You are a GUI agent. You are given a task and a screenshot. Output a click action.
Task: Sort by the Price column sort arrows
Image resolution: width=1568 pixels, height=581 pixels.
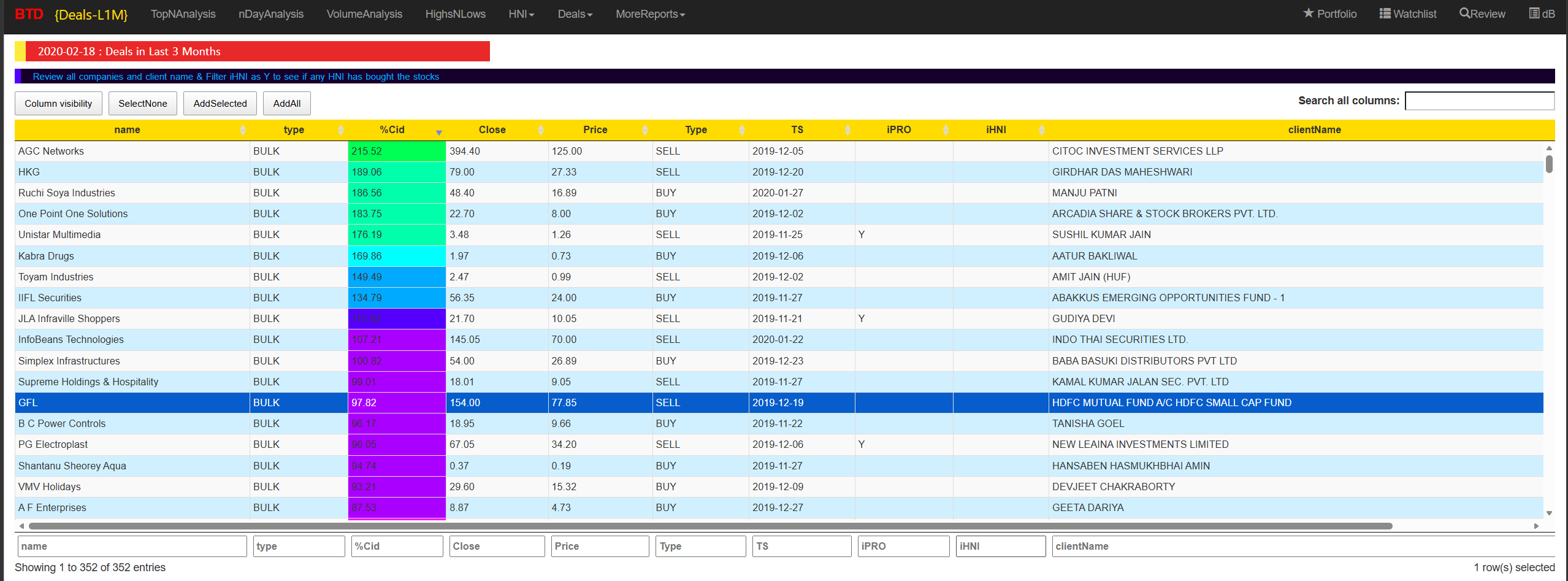click(x=644, y=130)
